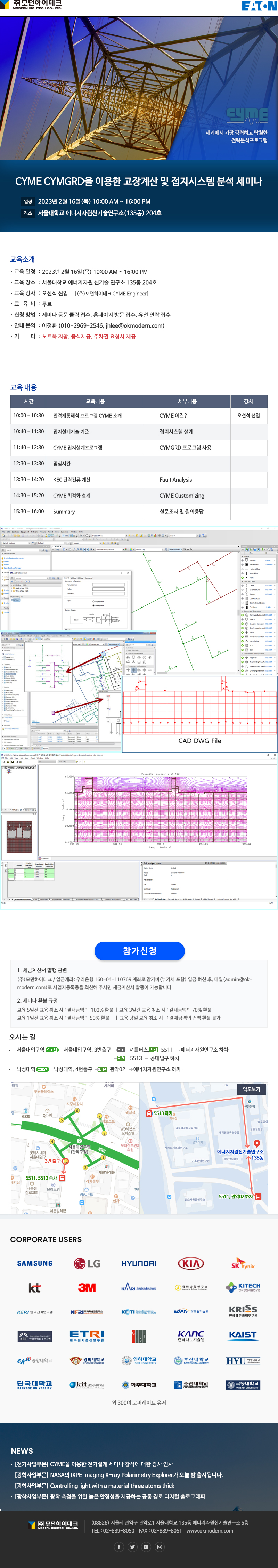The height and width of the screenshot is (1568, 278).
Task: Click the '오시는 길' directions heading
Action: [22, 1037]
